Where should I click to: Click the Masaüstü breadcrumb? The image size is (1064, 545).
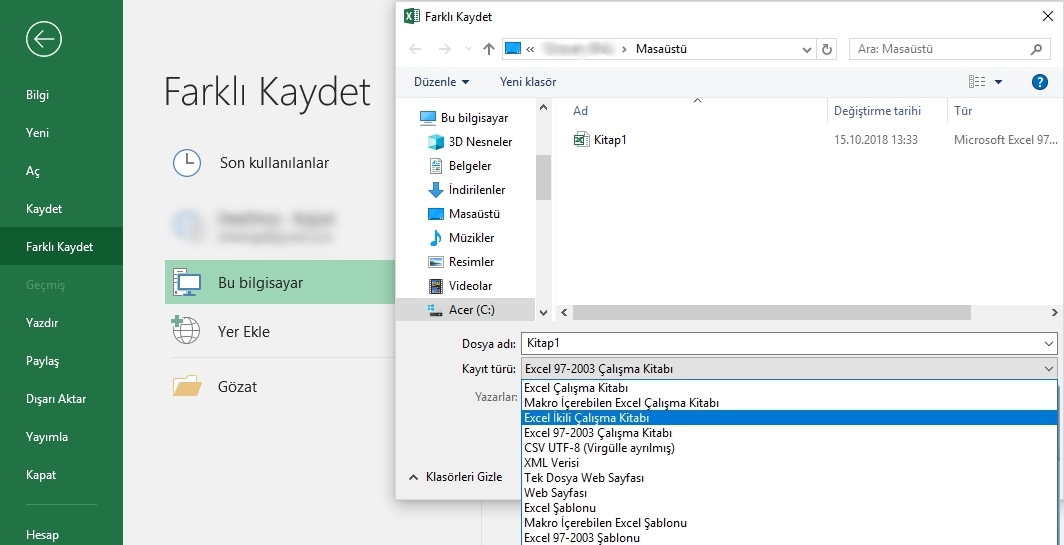[661, 49]
